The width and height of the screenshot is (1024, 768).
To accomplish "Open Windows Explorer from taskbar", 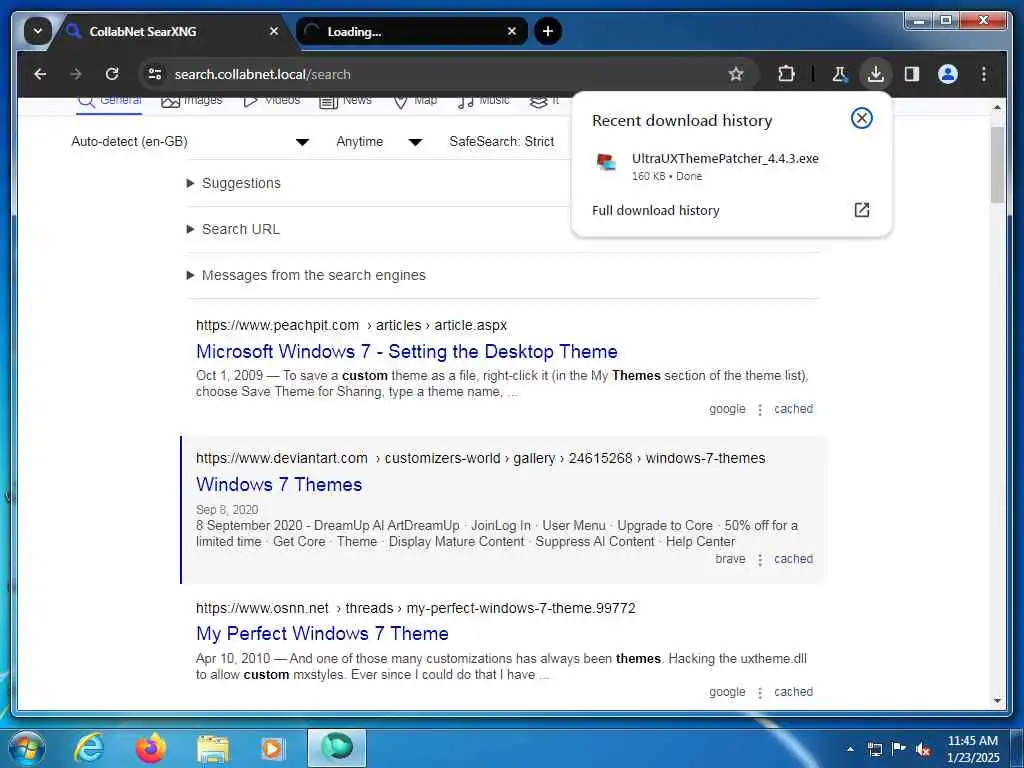I will 213,749.
